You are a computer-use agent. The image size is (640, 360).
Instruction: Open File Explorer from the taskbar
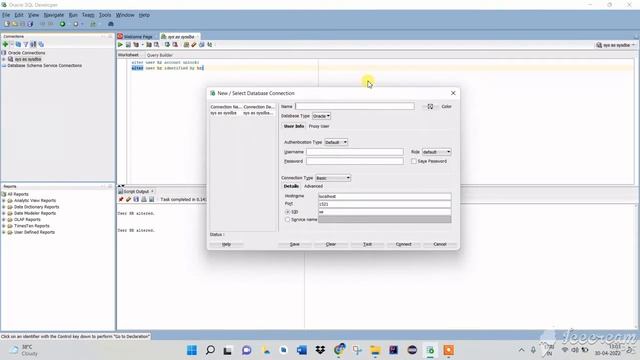click(x=375, y=350)
